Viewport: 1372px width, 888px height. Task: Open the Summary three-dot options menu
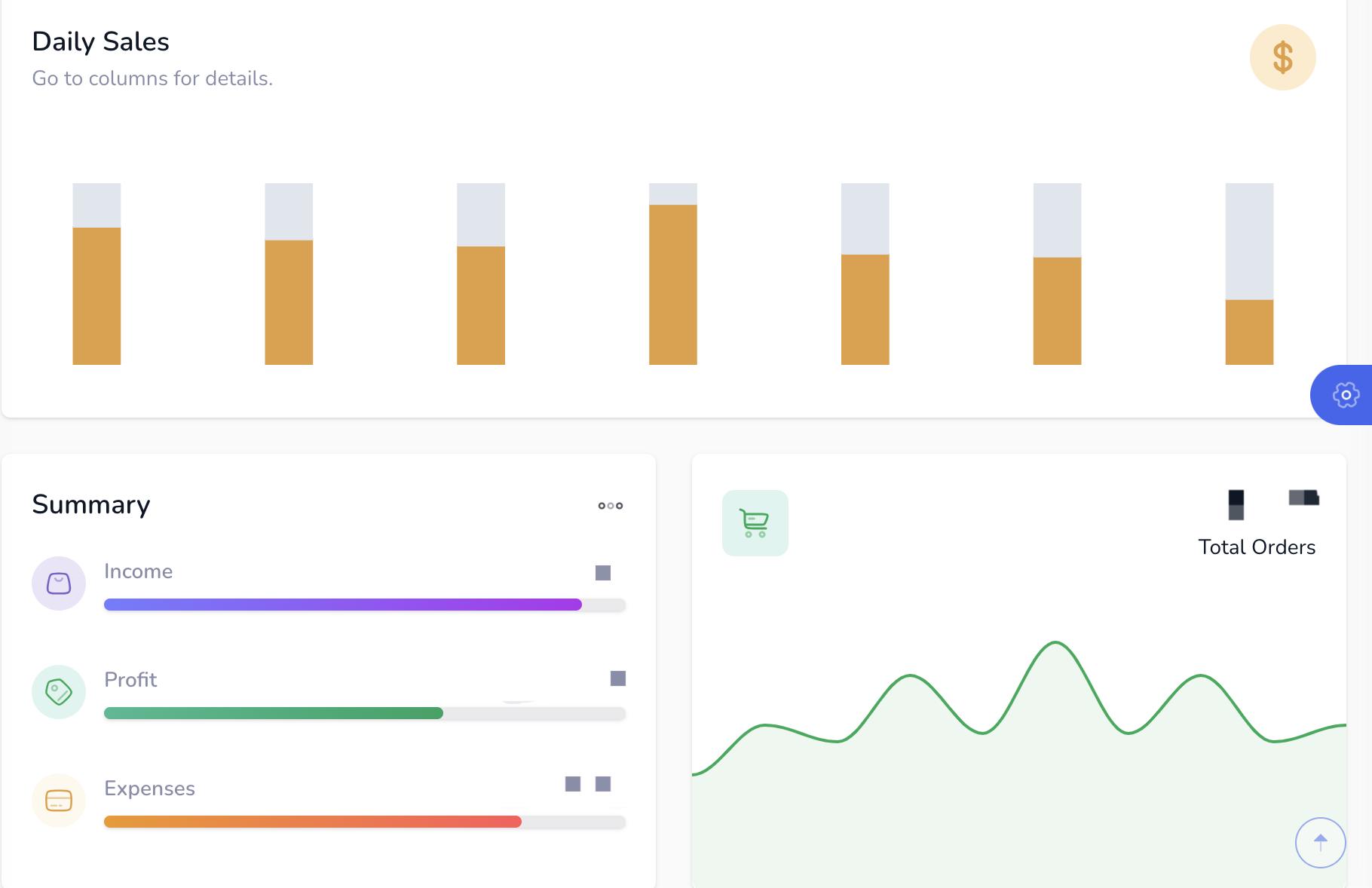click(610, 506)
